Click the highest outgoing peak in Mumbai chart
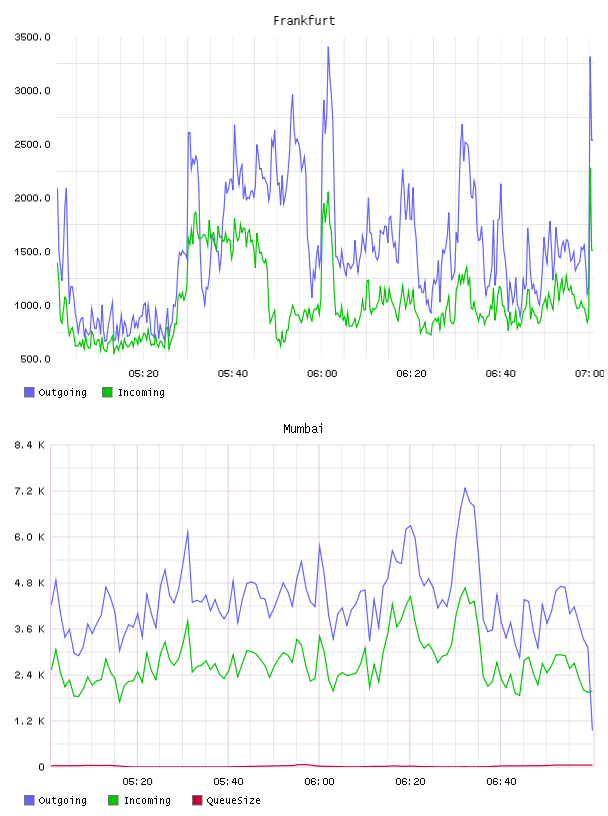This screenshot has width=608, height=816. (x=465, y=488)
